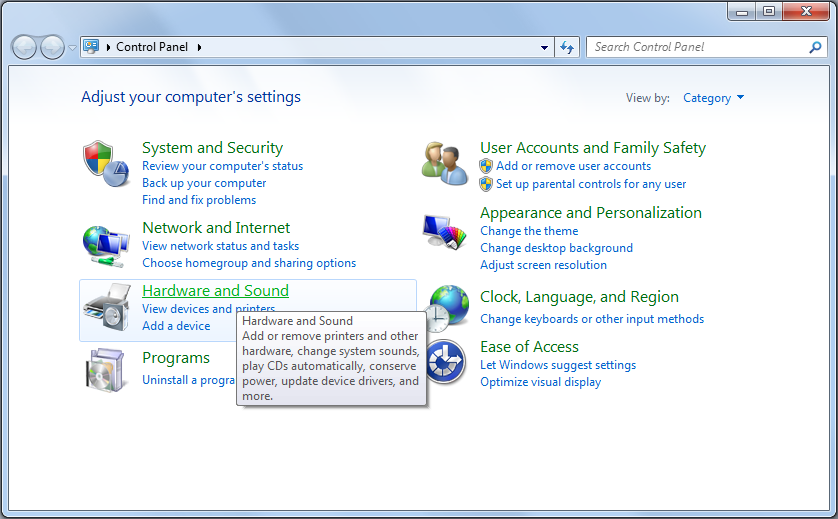Open the View by Category dropdown
Image resolution: width=838 pixels, height=519 pixels.
point(713,98)
